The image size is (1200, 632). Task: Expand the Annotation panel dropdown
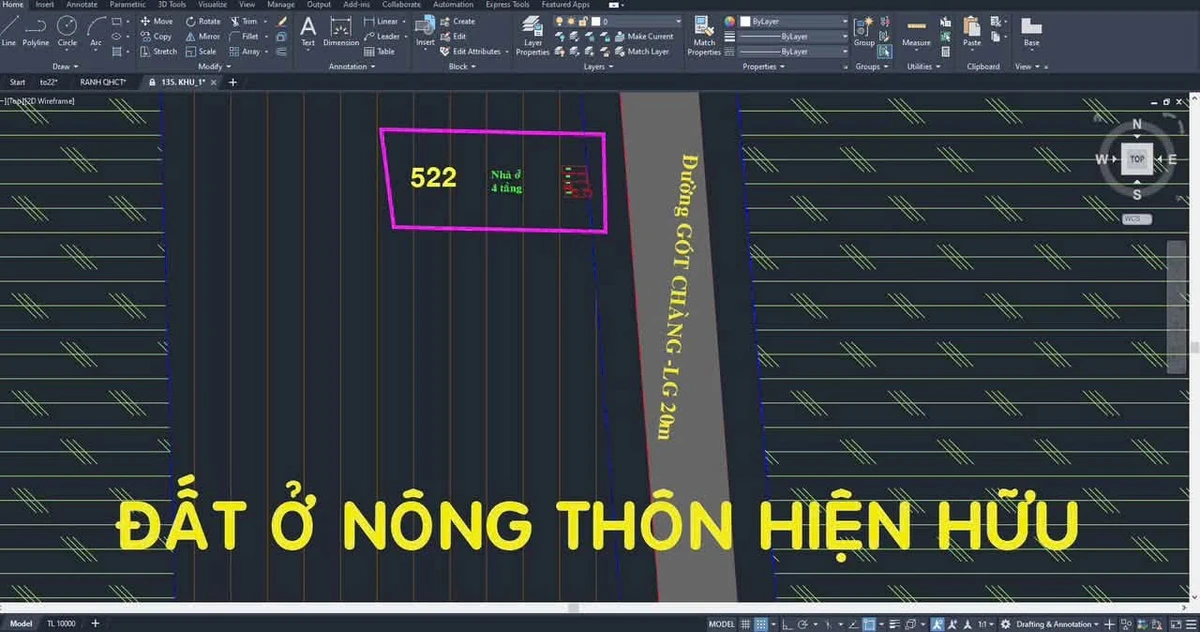[352, 66]
